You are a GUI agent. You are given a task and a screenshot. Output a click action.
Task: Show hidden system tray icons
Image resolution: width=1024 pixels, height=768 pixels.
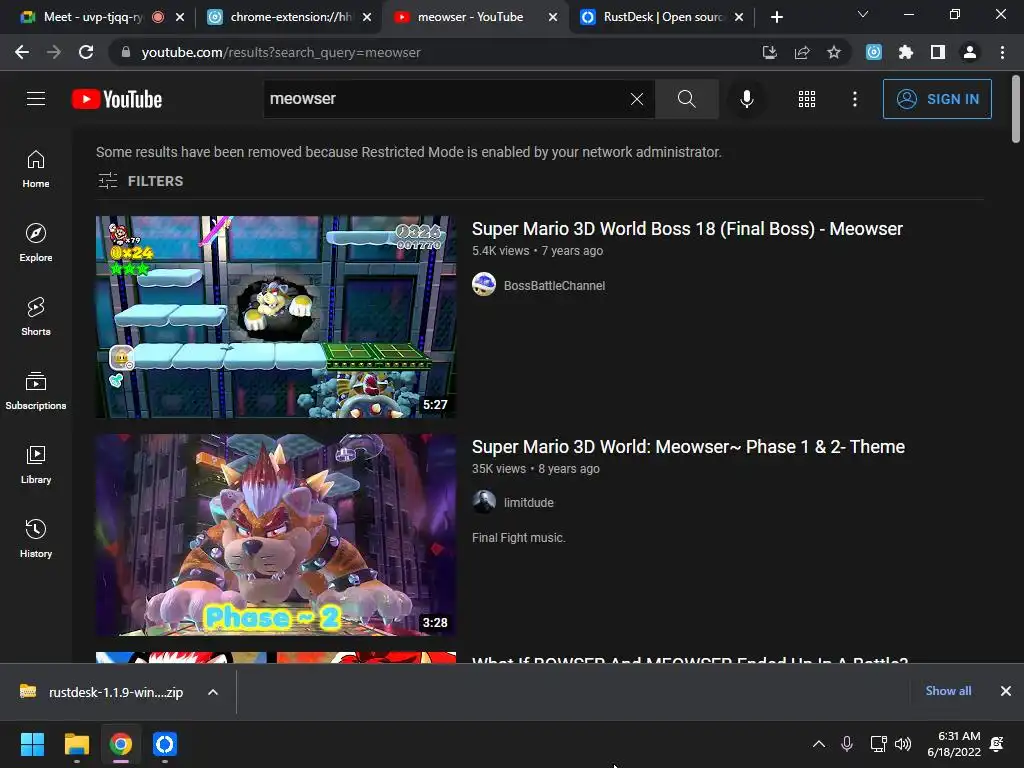pos(819,744)
